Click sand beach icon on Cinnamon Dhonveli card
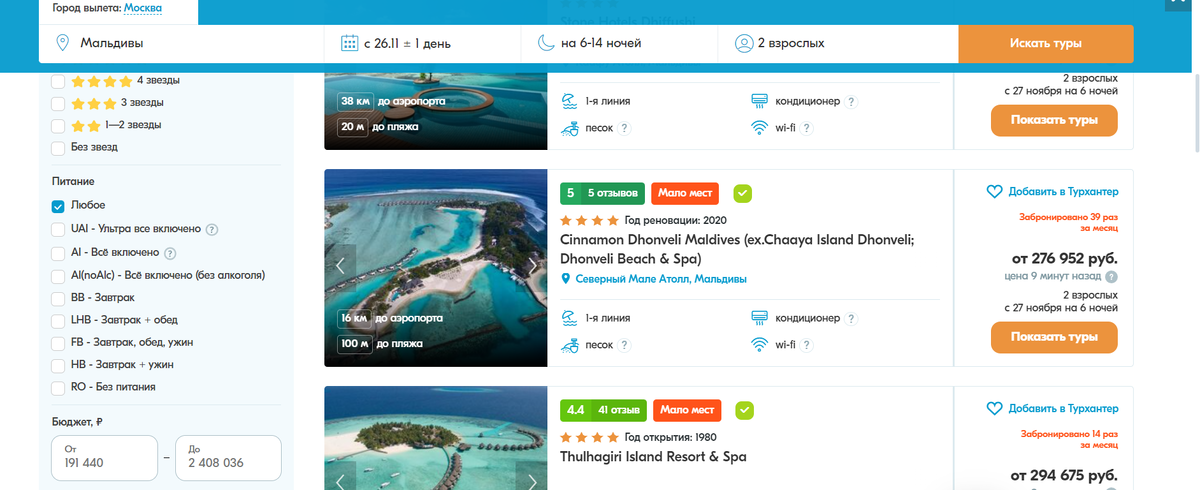This screenshot has width=1200, height=490. click(569, 345)
